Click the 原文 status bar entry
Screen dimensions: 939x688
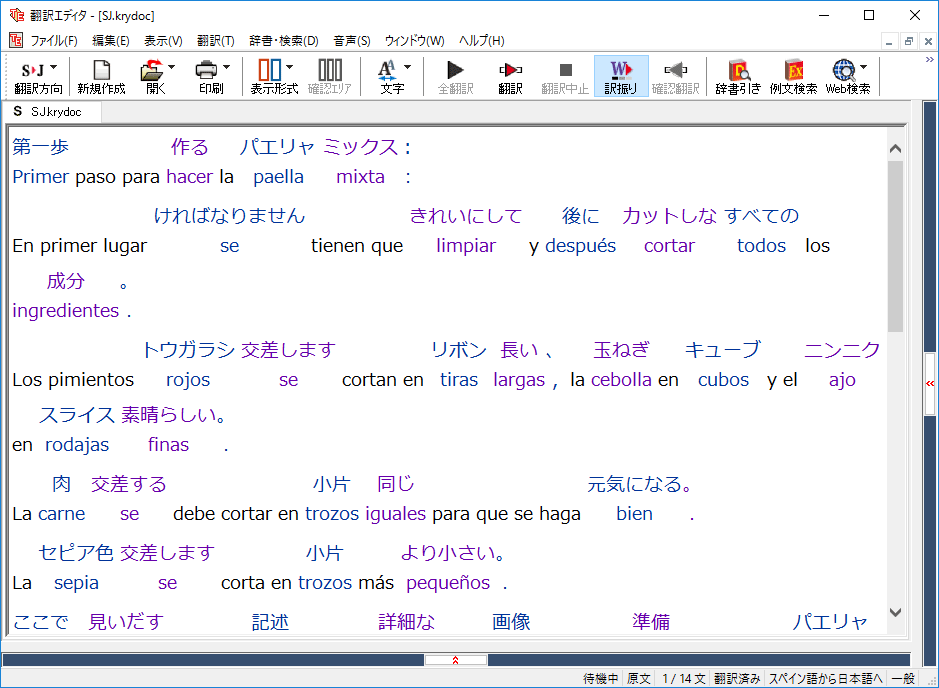[639, 678]
